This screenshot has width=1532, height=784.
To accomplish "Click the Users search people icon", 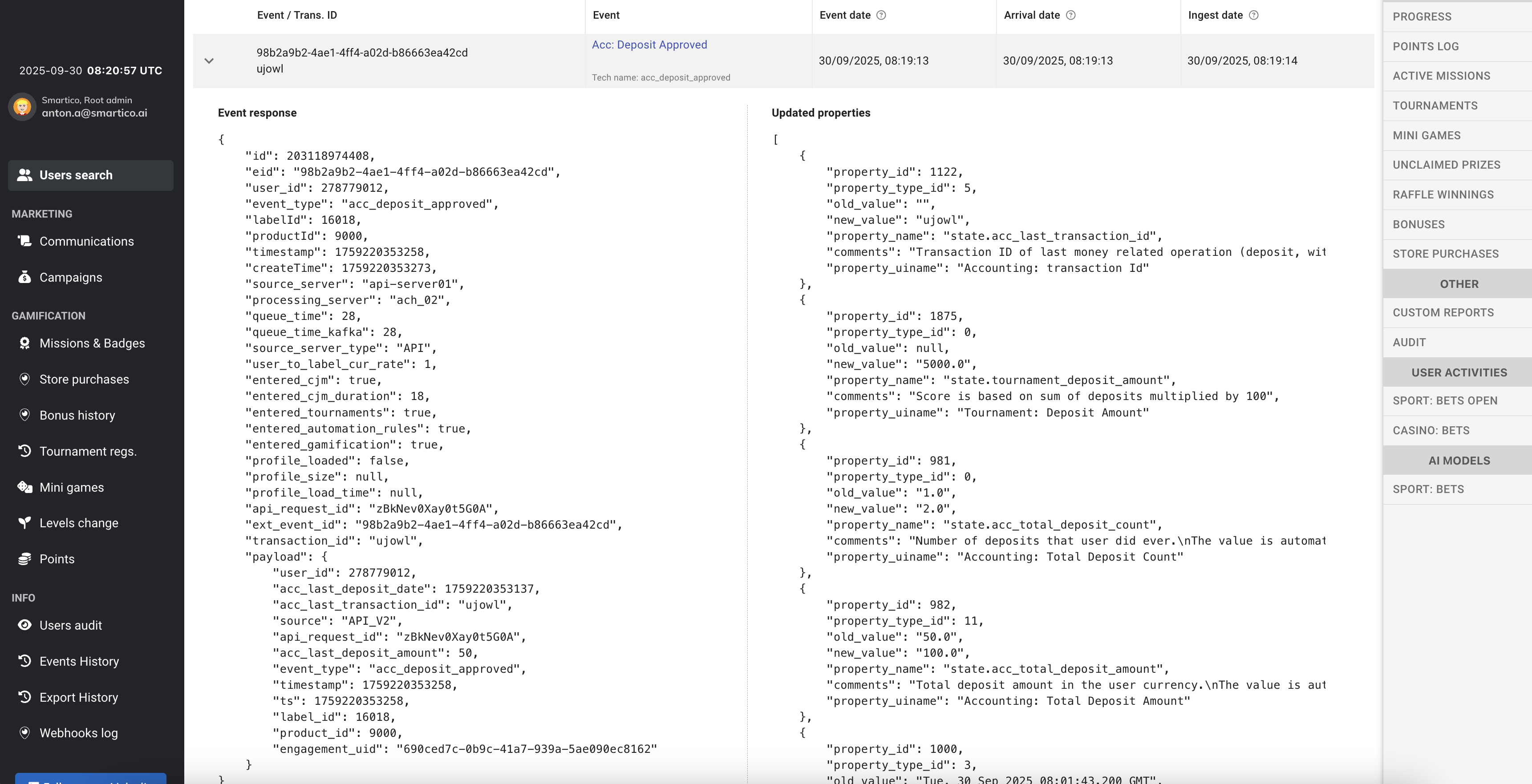I will click(x=24, y=175).
